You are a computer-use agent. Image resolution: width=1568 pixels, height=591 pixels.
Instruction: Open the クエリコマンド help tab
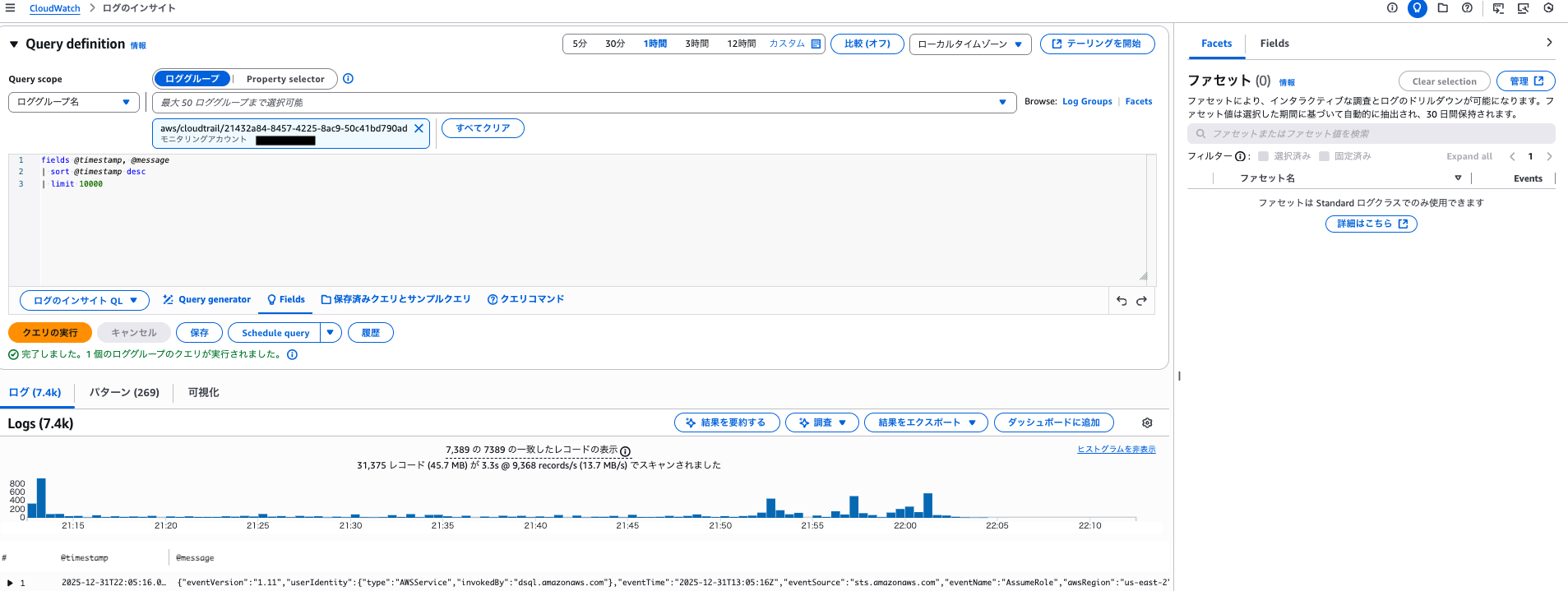526,300
